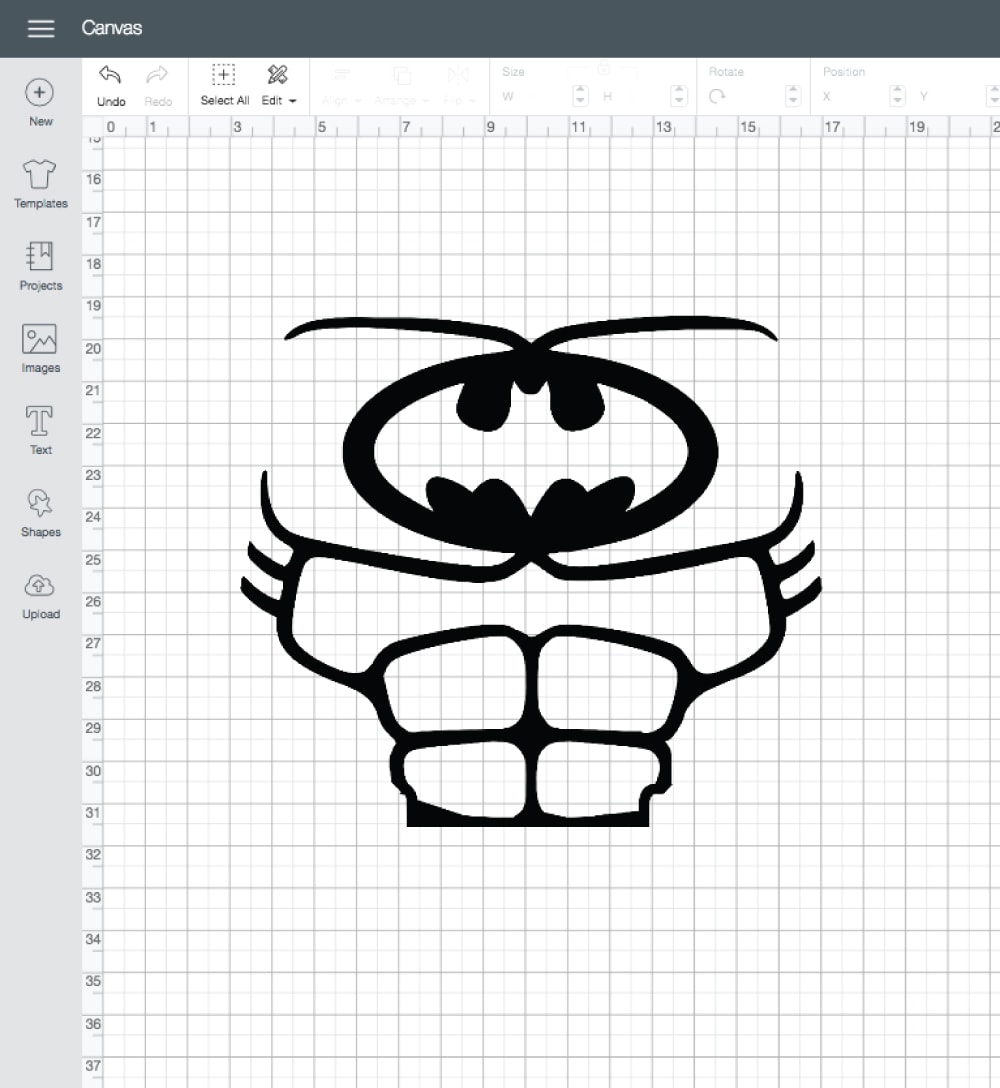Click the Position X stepper
This screenshot has height=1088, width=1000.
897,96
